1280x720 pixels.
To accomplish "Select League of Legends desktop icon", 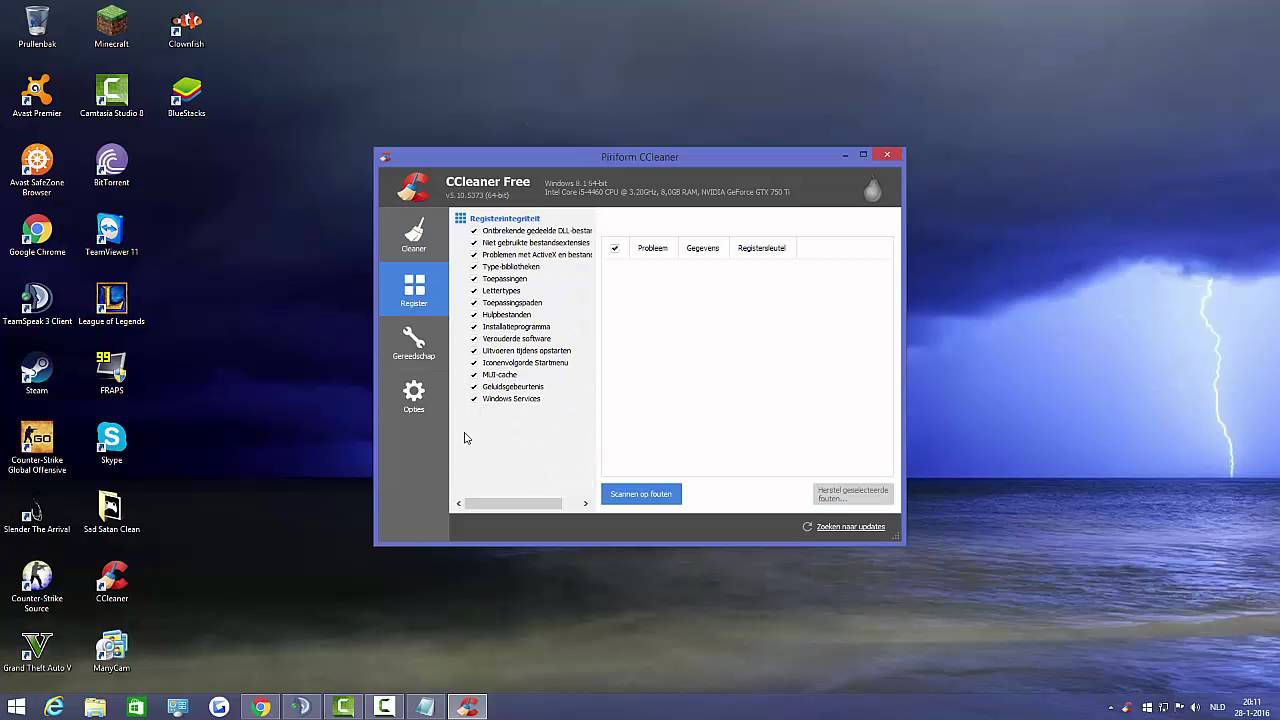I will point(111,303).
